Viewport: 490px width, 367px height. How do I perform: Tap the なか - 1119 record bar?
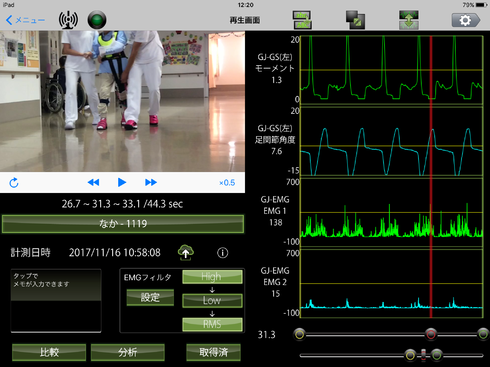(x=123, y=224)
